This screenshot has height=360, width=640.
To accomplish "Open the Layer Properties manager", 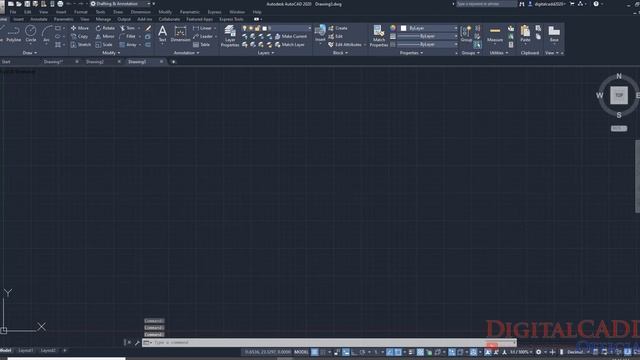I will point(230,36).
